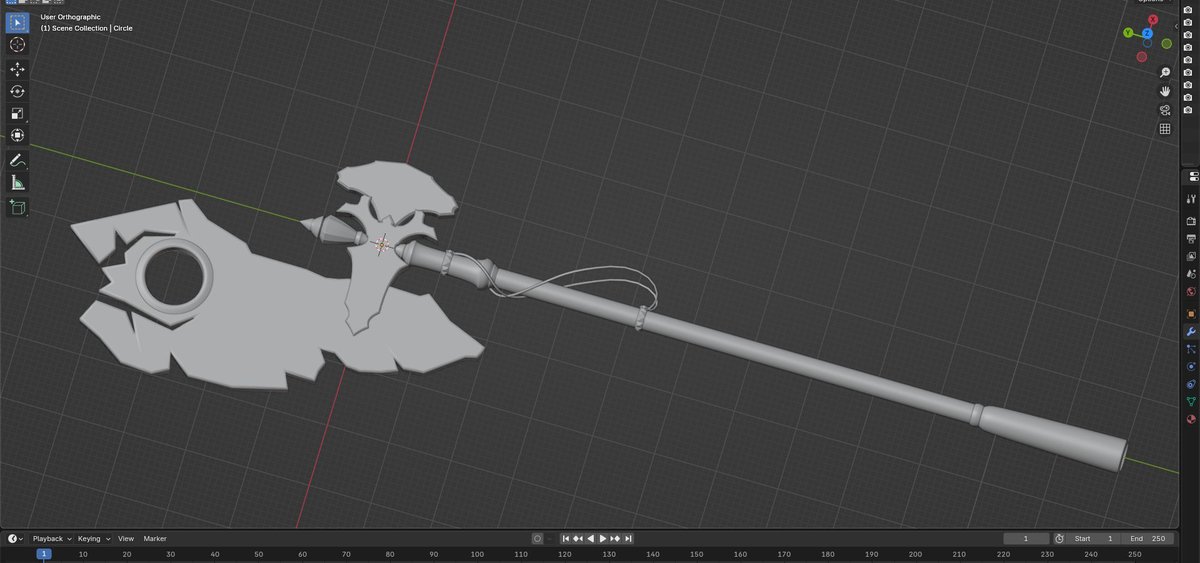Viewport: 1200px width, 563px height.
Task: Click the blue playhead at frame 1
Action: point(43,554)
